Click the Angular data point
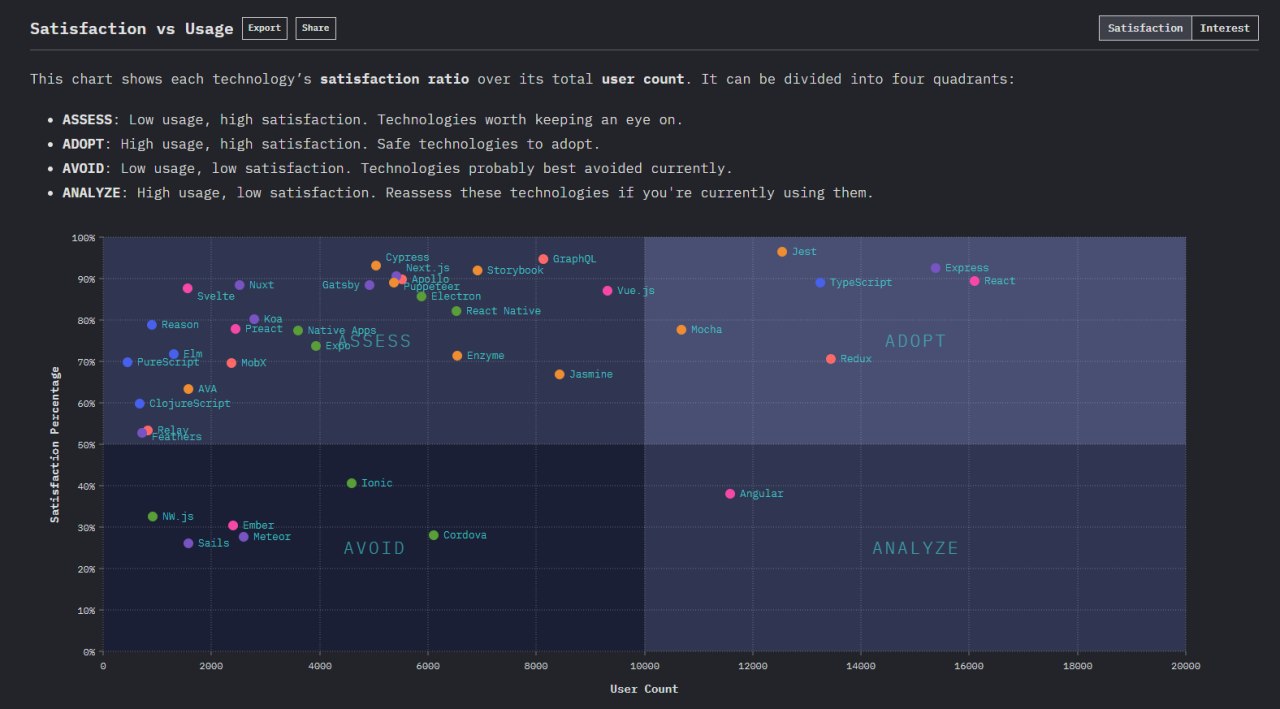 click(730, 494)
